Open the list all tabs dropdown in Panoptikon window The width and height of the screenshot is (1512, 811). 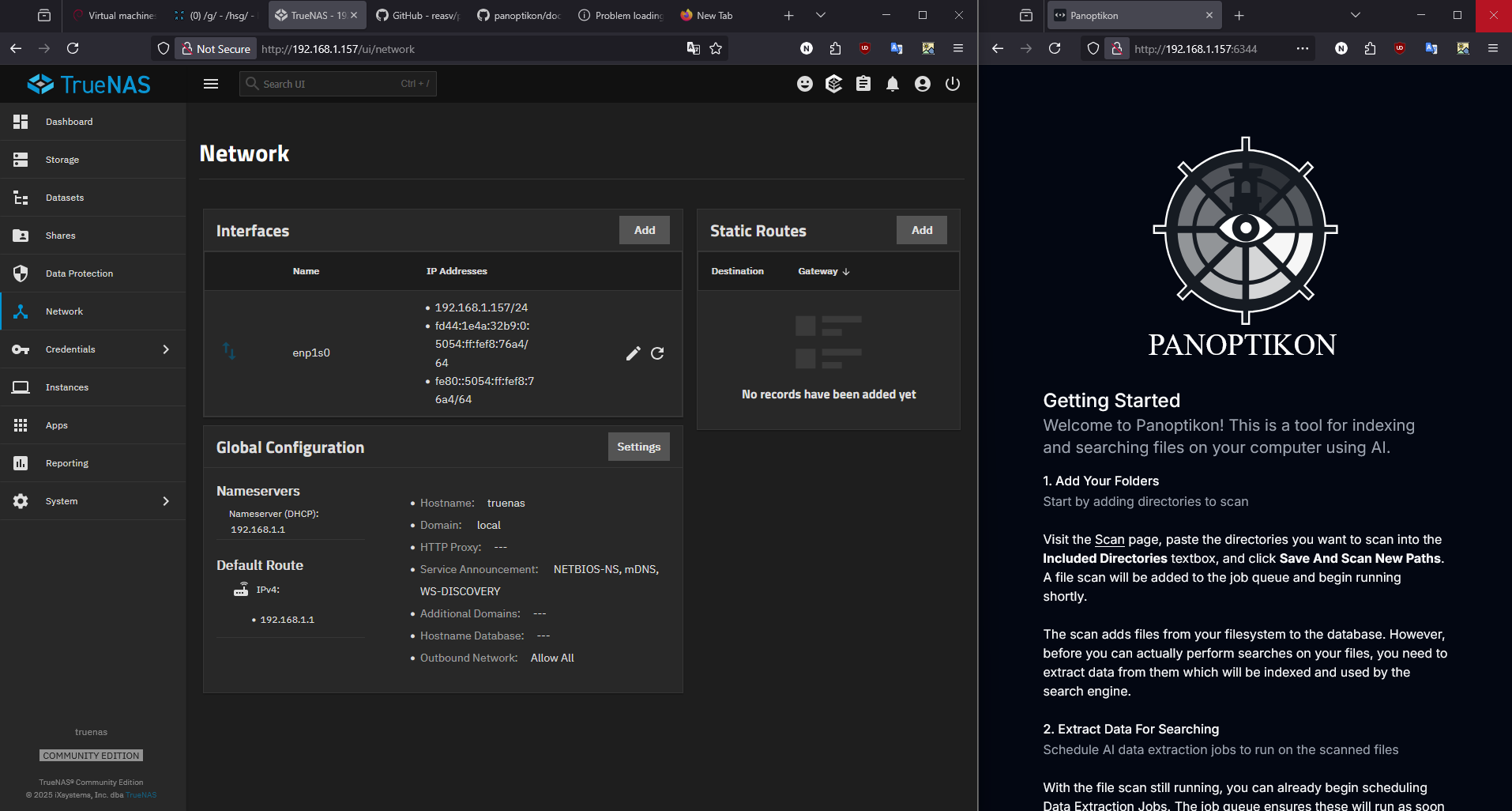click(x=1356, y=15)
